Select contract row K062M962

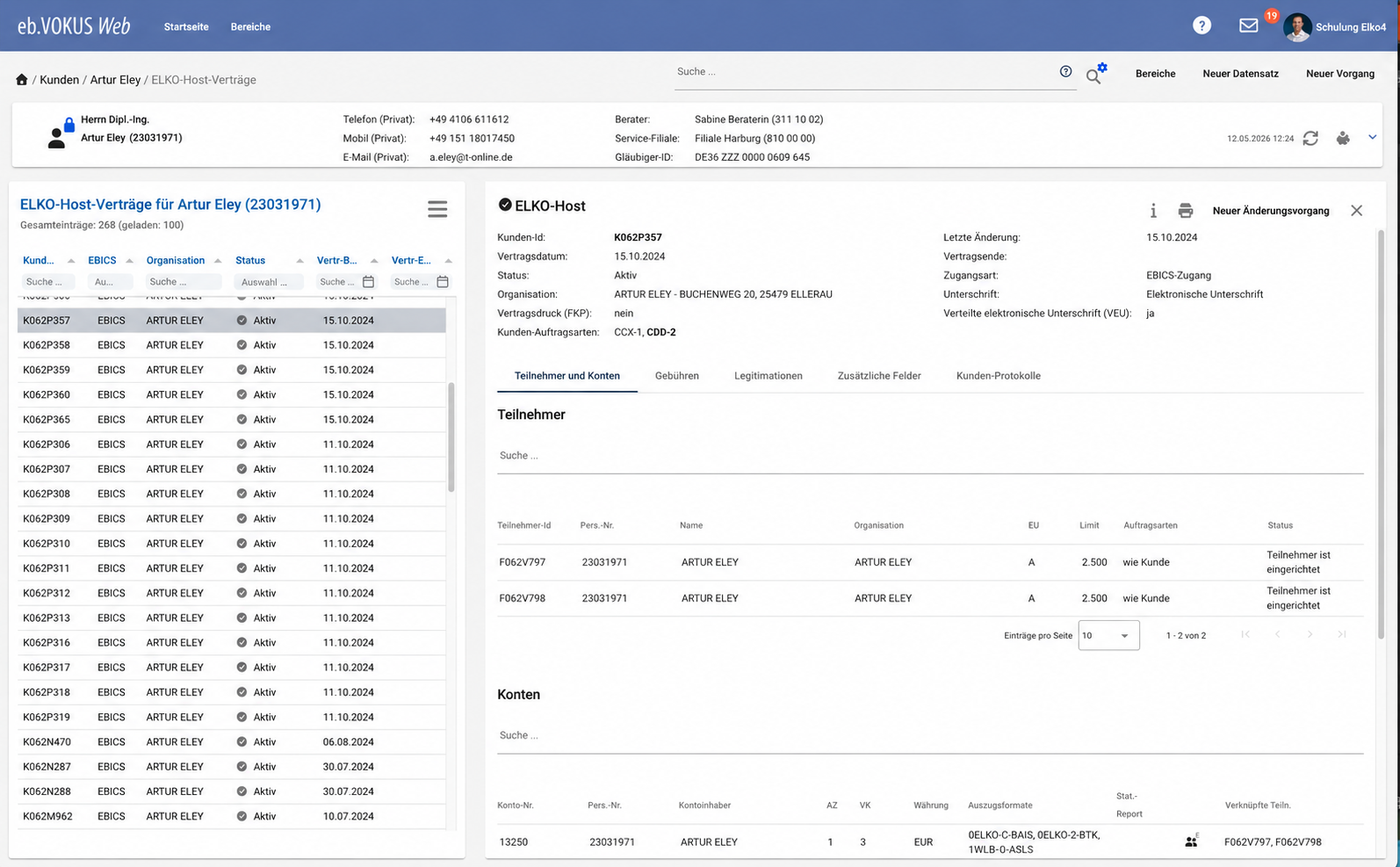(x=232, y=816)
